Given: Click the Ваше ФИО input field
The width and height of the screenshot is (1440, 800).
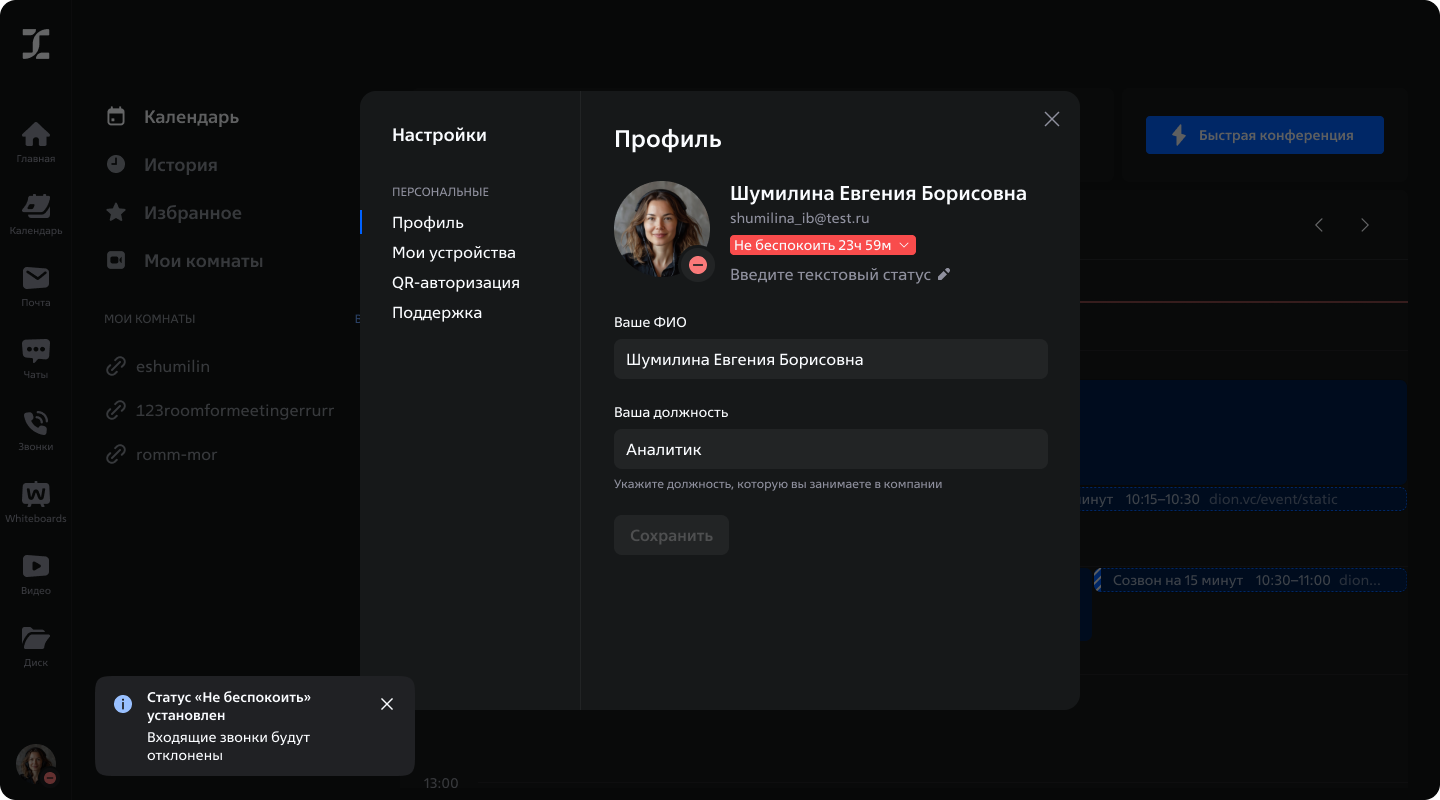Looking at the screenshot, I should (830, 359).
